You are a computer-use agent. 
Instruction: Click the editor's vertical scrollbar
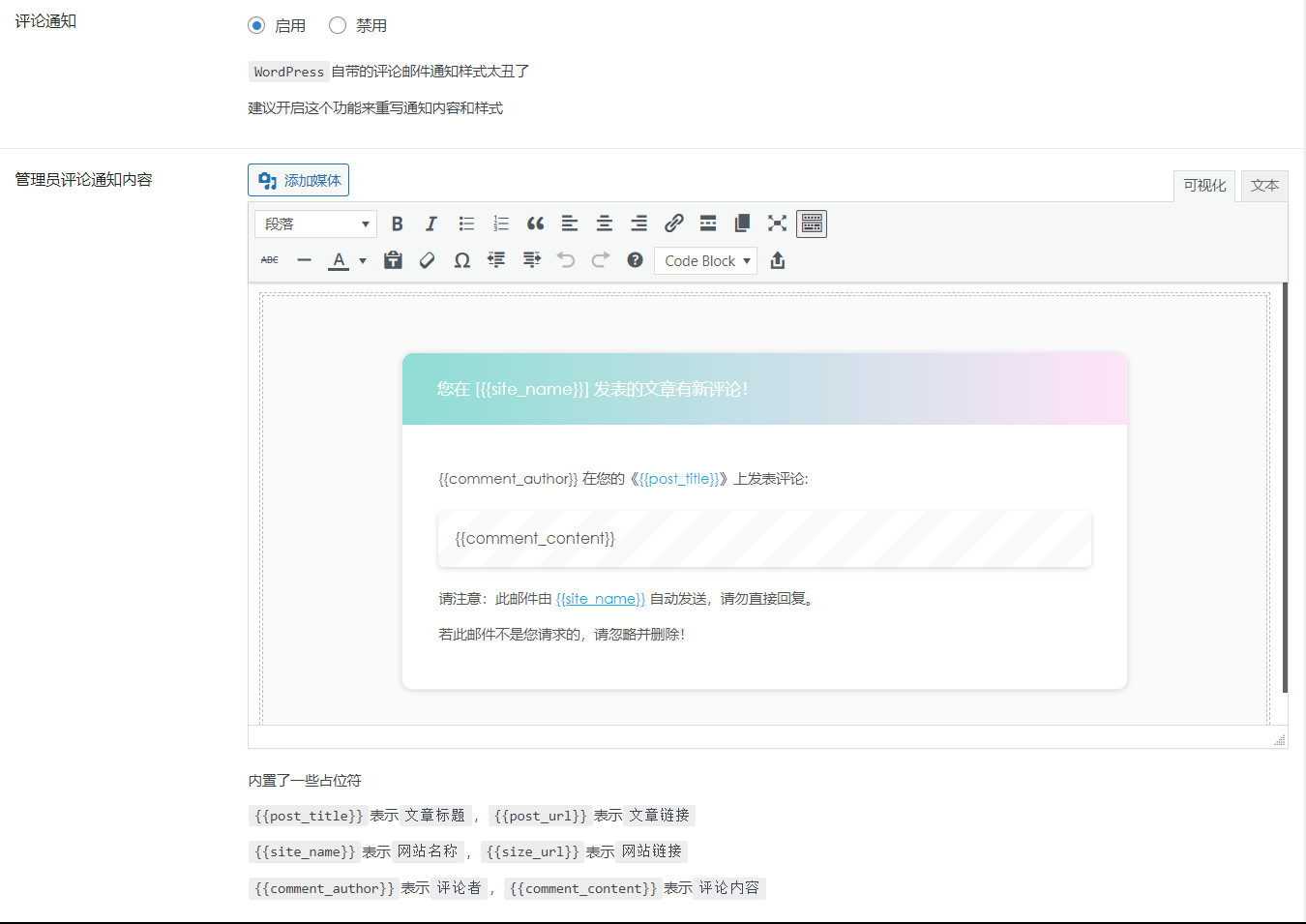[1285, 488]
